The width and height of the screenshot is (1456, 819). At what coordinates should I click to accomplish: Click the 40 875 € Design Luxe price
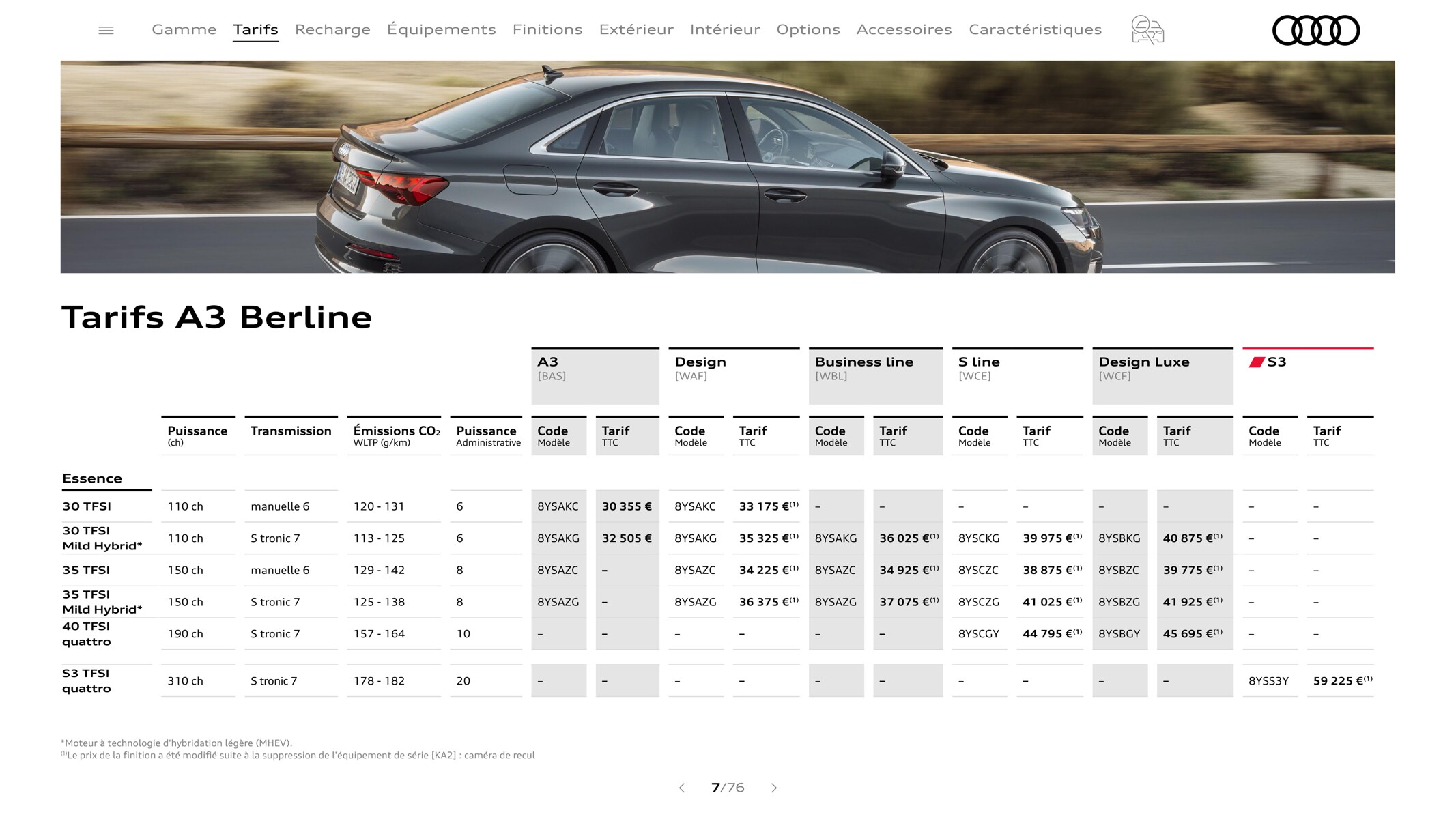[1193, 538]
